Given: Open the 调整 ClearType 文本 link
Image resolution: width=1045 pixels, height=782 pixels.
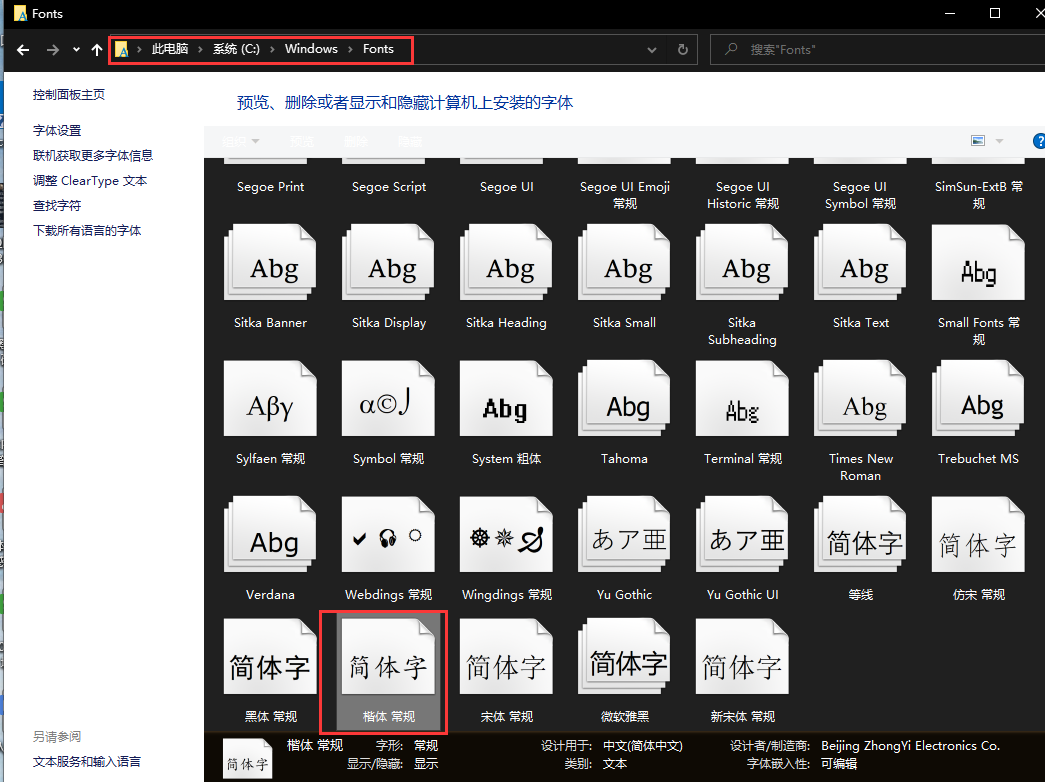Looking at the screenshot, I should 90,181.
